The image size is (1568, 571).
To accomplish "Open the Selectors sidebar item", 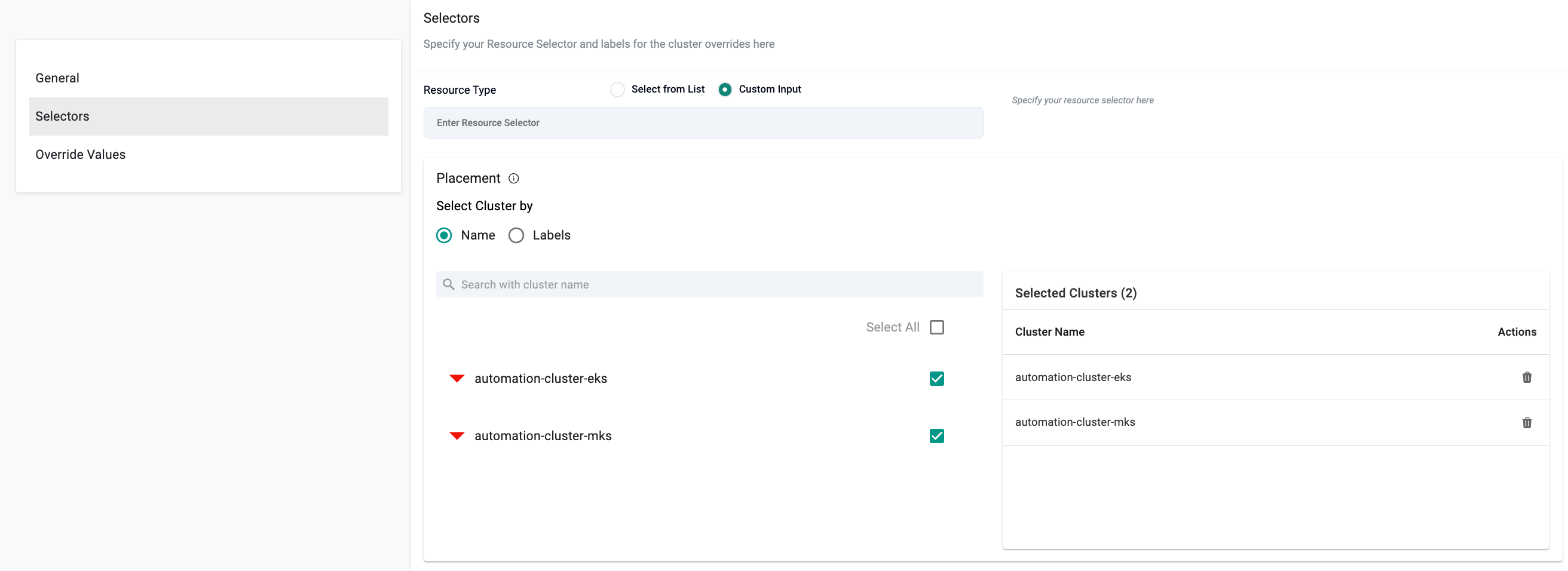I will [x=62, y=116].
